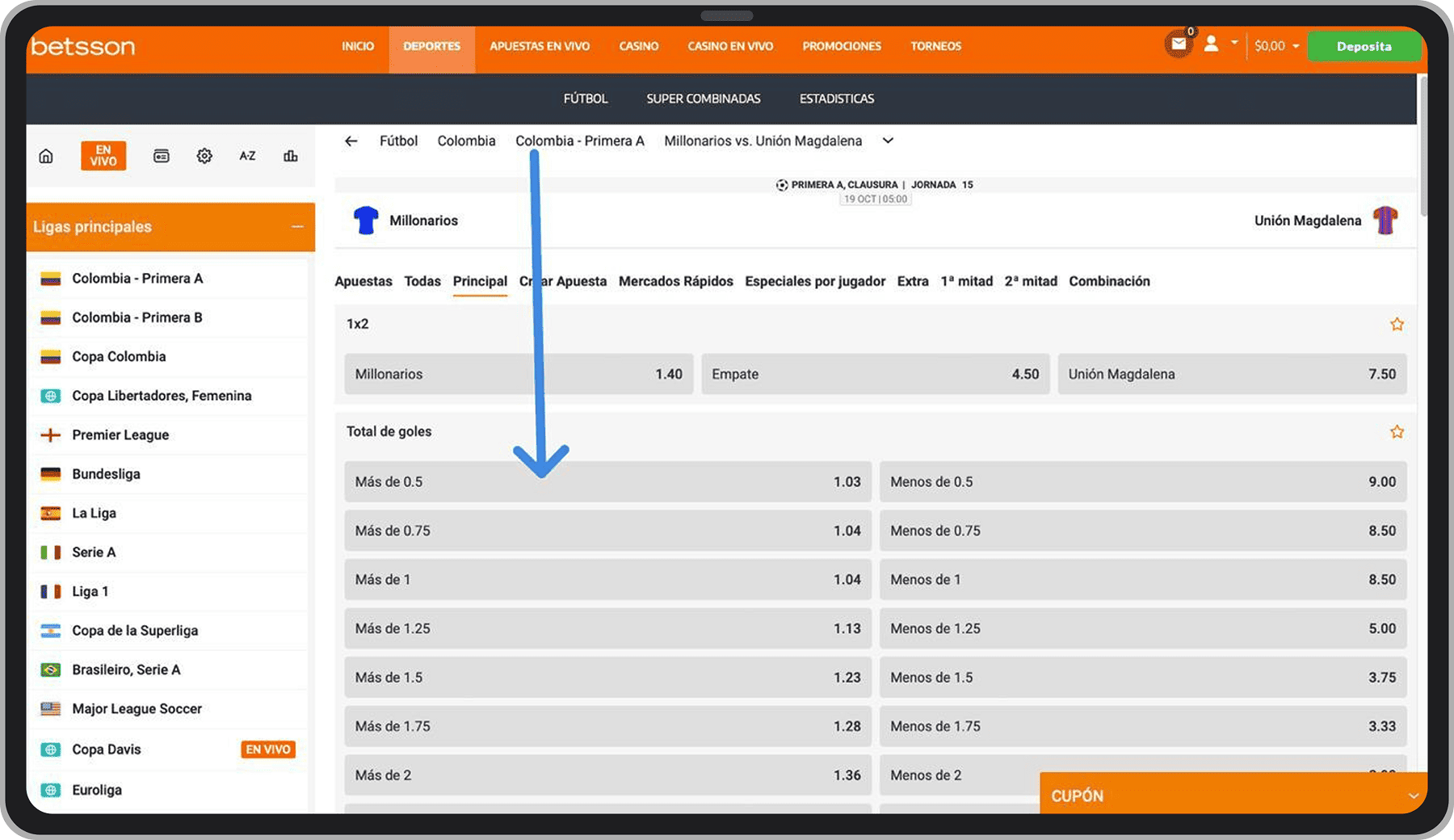Click the coupon card icon in sidebar
Image resolution: width=1454 pixels, height=840 pixels.
[x=162, y=156]
